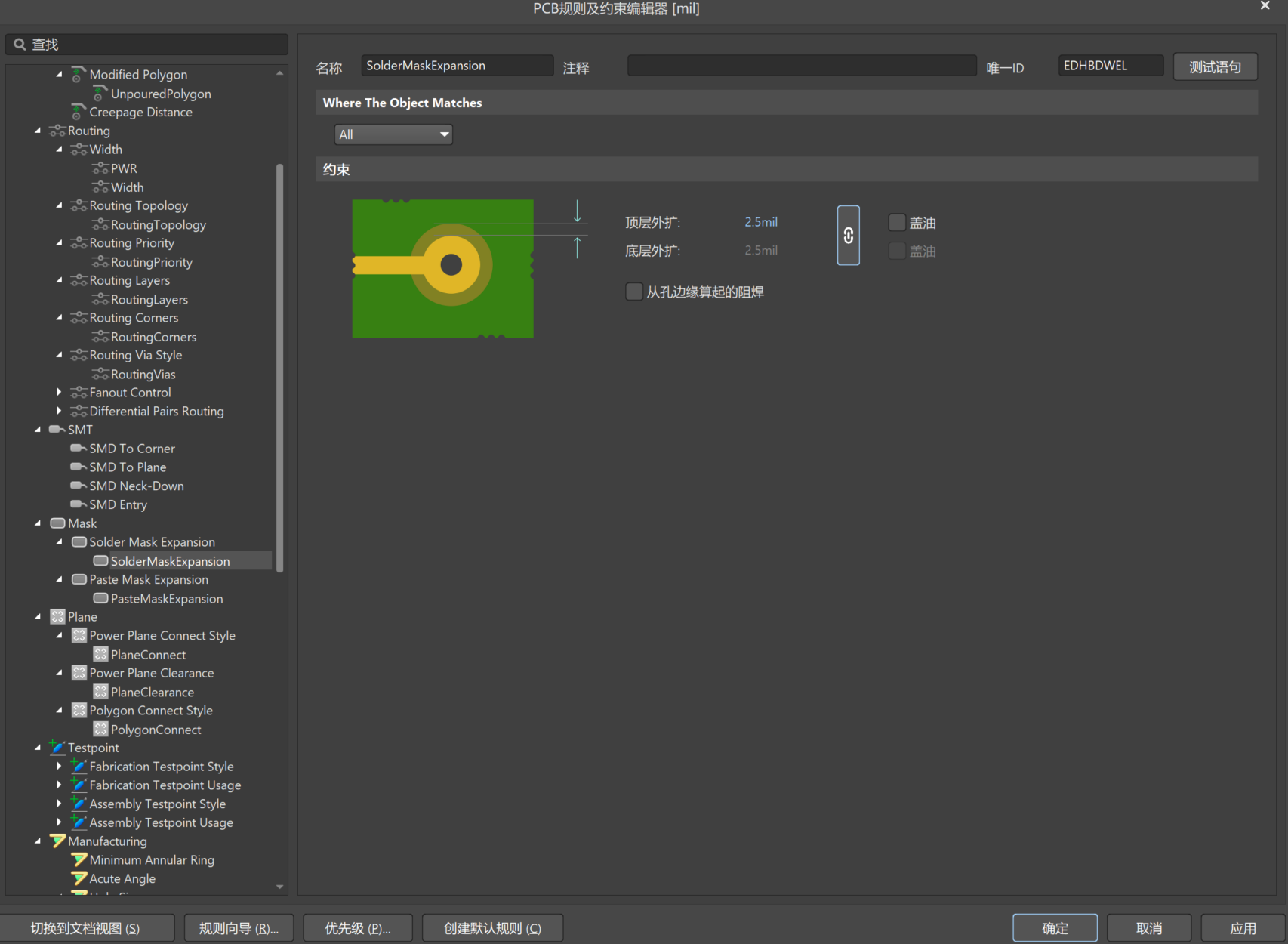
Task: Click the 注释 comment input field
Action: (800, 66)
